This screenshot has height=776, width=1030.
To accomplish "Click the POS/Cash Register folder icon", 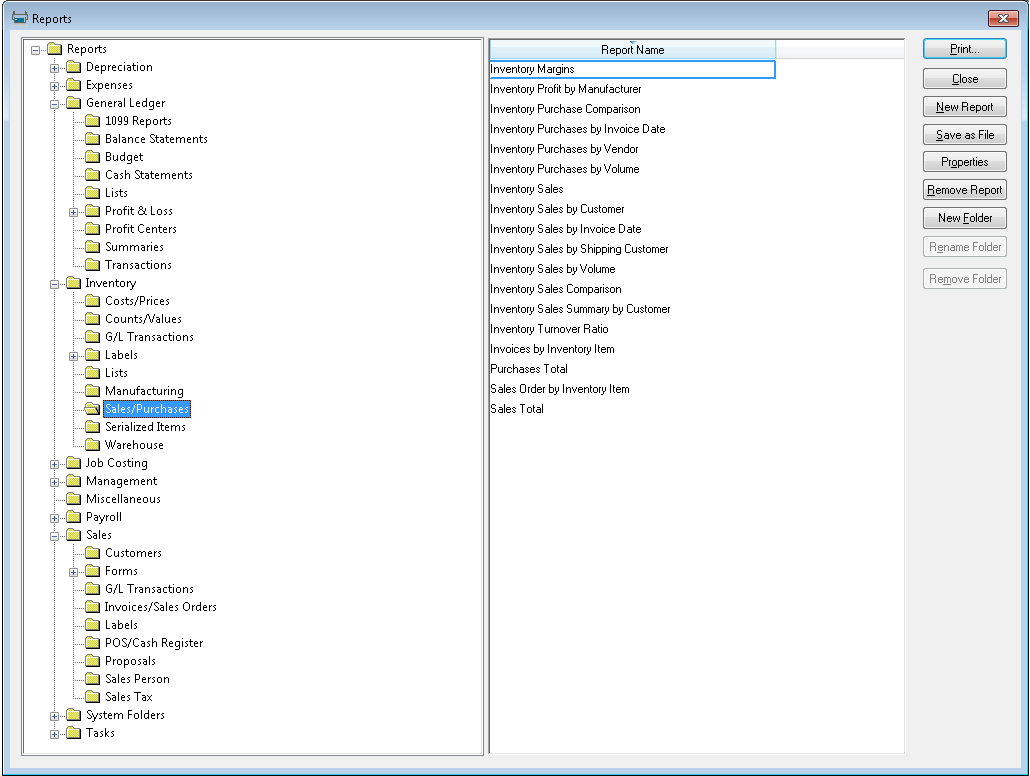I will 93,643.
